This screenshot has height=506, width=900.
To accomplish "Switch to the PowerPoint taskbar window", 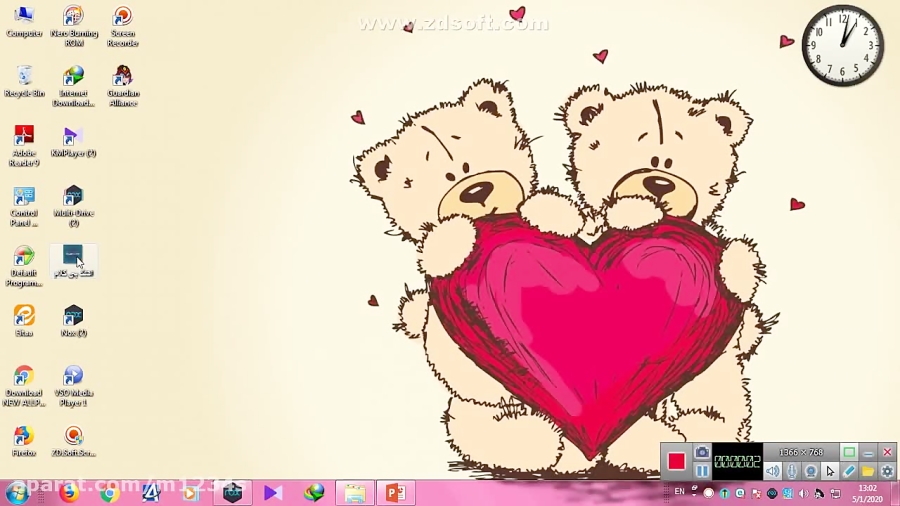I will pos(395,493).
